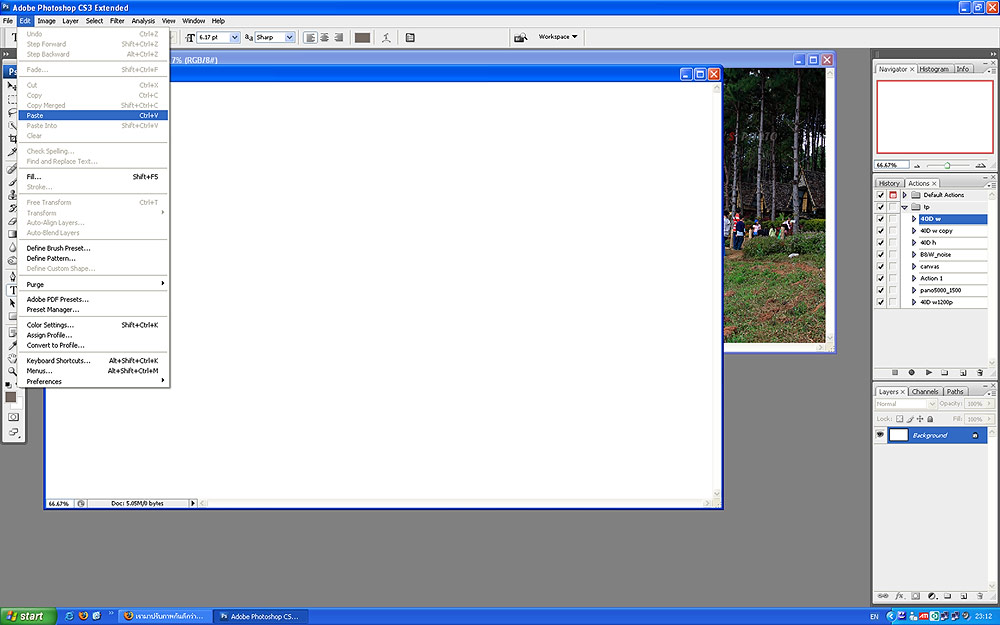Click the Create new action icon
This screenshot has width=1000, height=625.
click(x=965, y=372)
